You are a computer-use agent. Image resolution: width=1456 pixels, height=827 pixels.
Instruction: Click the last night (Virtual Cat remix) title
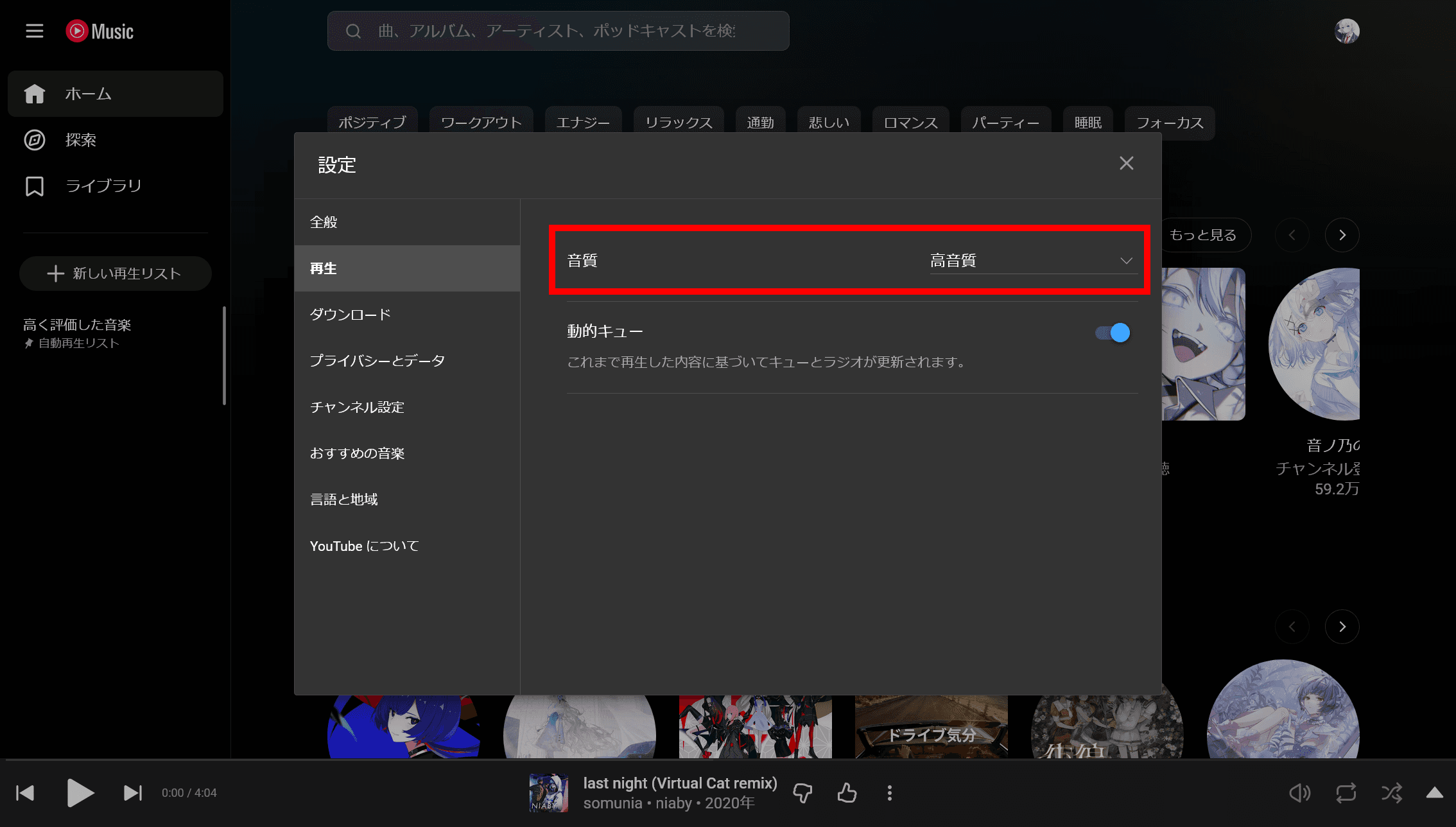[x=680, y=783]
